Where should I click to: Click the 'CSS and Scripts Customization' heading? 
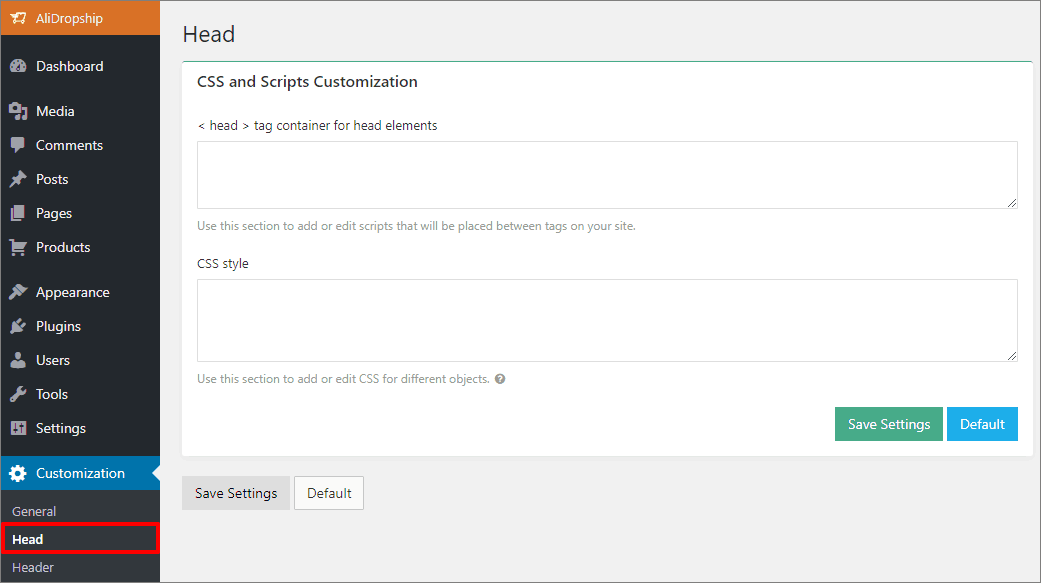307,82
